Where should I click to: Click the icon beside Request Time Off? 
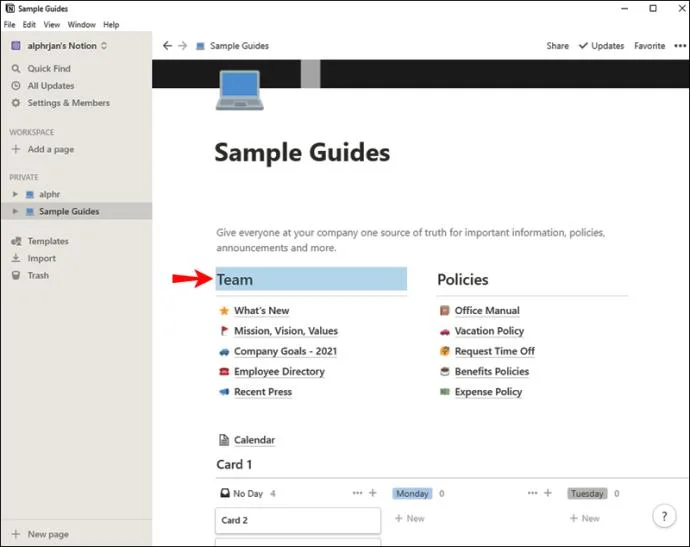pos(444,351)
